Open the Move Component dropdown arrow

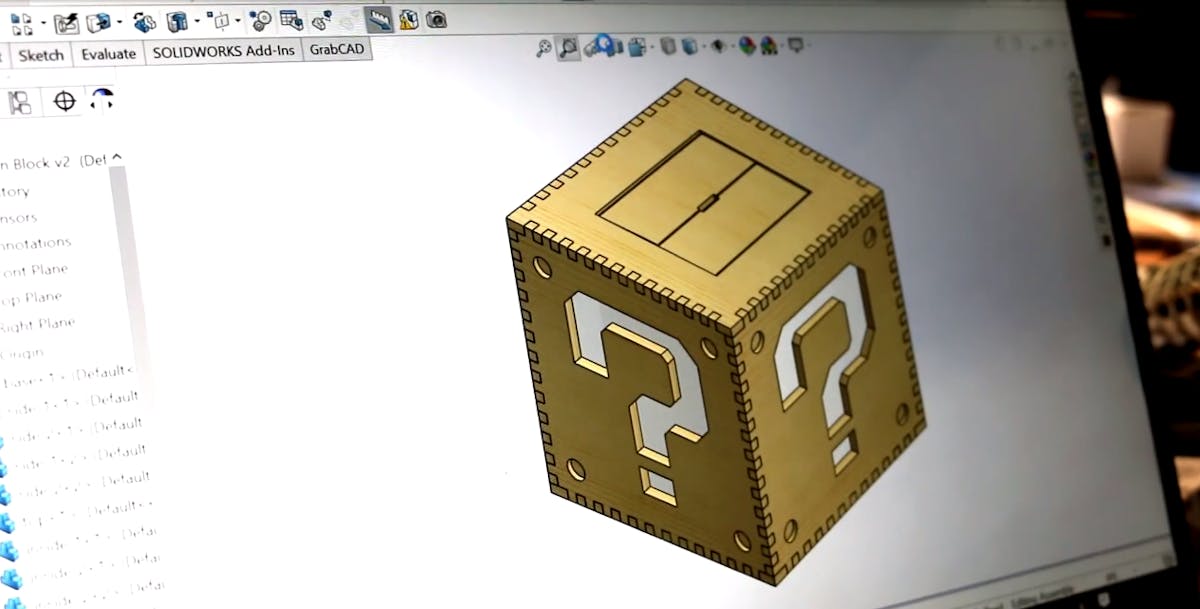[120, 22]
